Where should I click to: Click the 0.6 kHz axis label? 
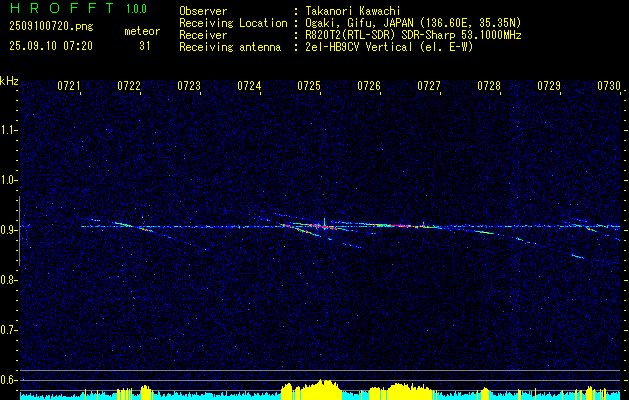[9, 380]
